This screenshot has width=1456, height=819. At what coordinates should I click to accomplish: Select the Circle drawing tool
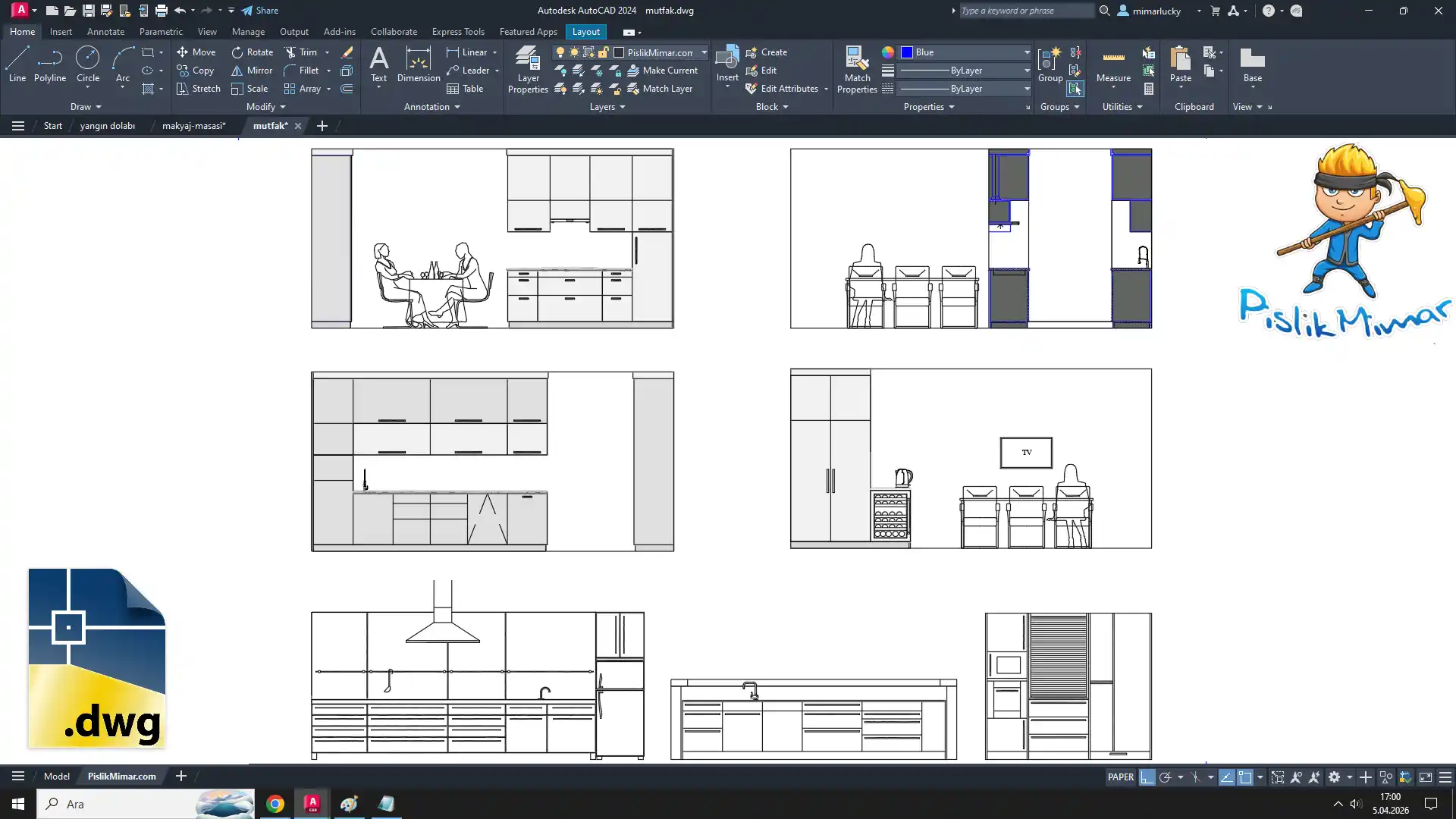tap(87, 64)
